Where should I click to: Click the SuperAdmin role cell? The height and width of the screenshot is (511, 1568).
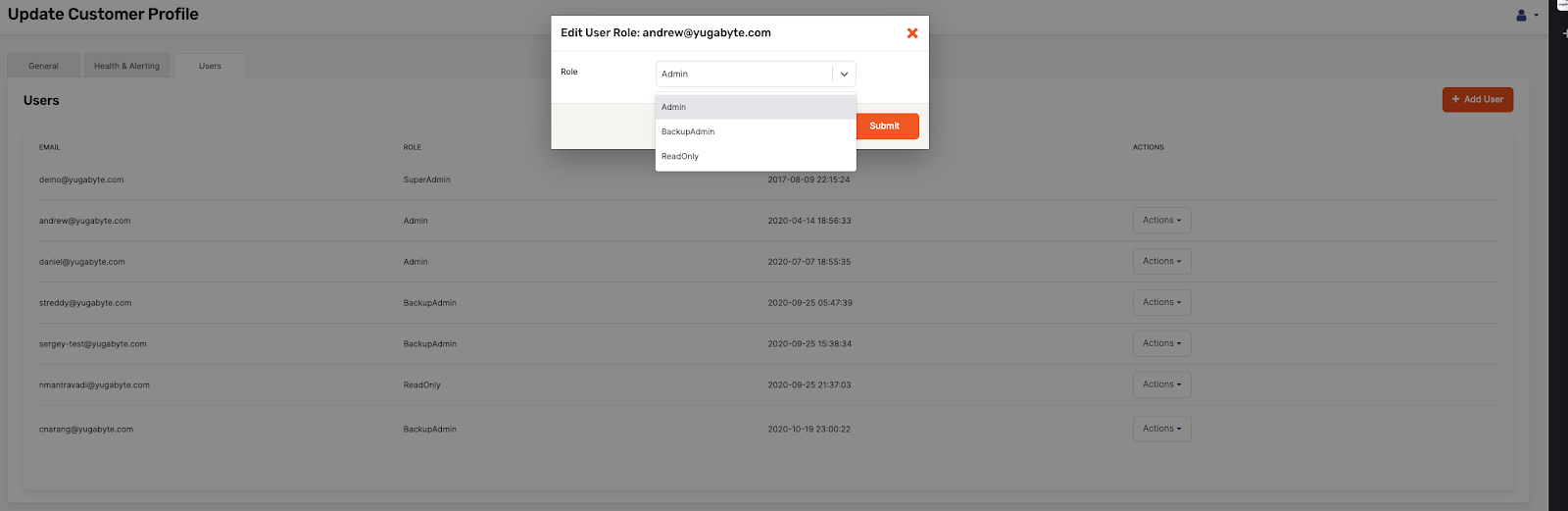[x=427, y=179]
